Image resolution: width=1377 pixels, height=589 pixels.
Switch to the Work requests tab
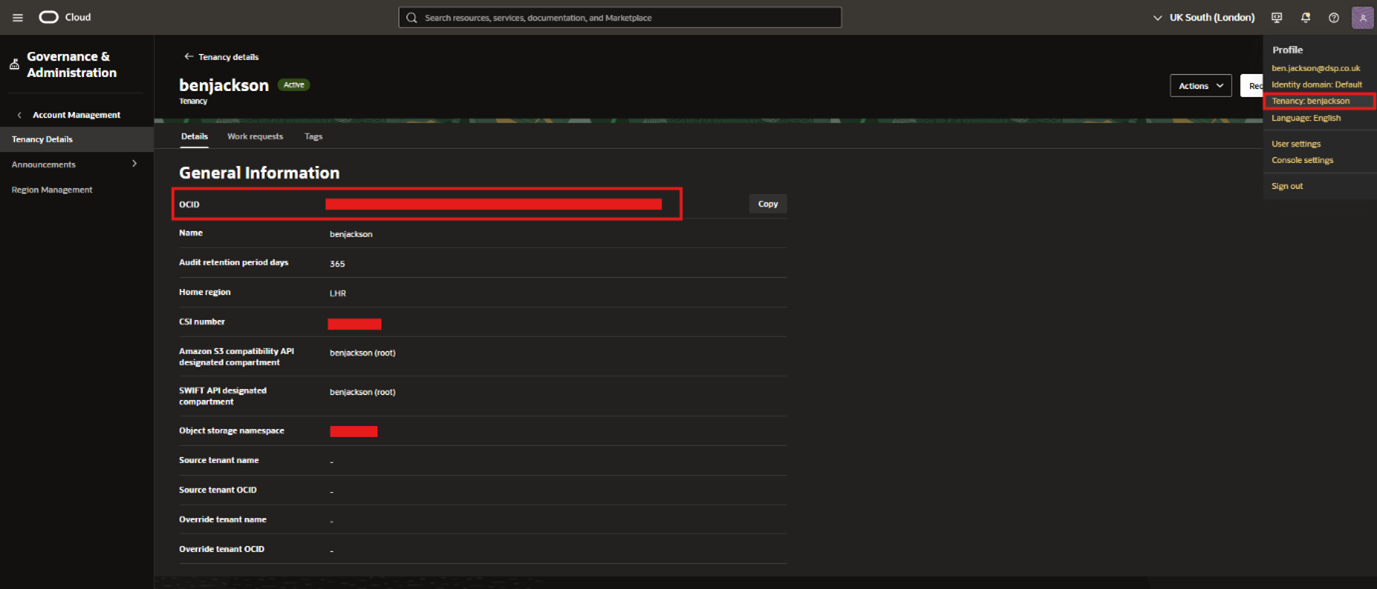[255, 136]
